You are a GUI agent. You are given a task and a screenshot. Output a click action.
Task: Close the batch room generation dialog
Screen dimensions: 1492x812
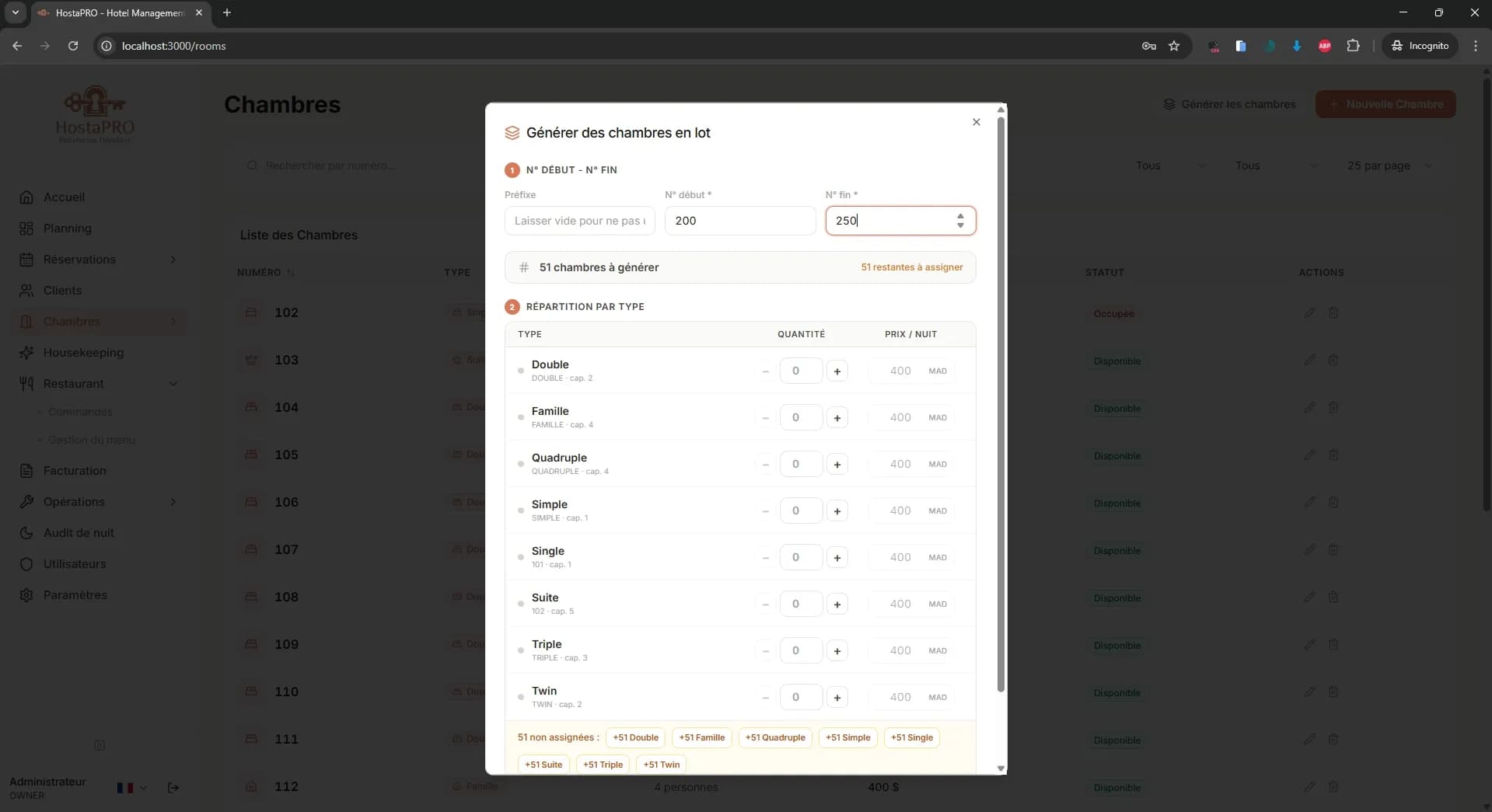tap(976, 122)
